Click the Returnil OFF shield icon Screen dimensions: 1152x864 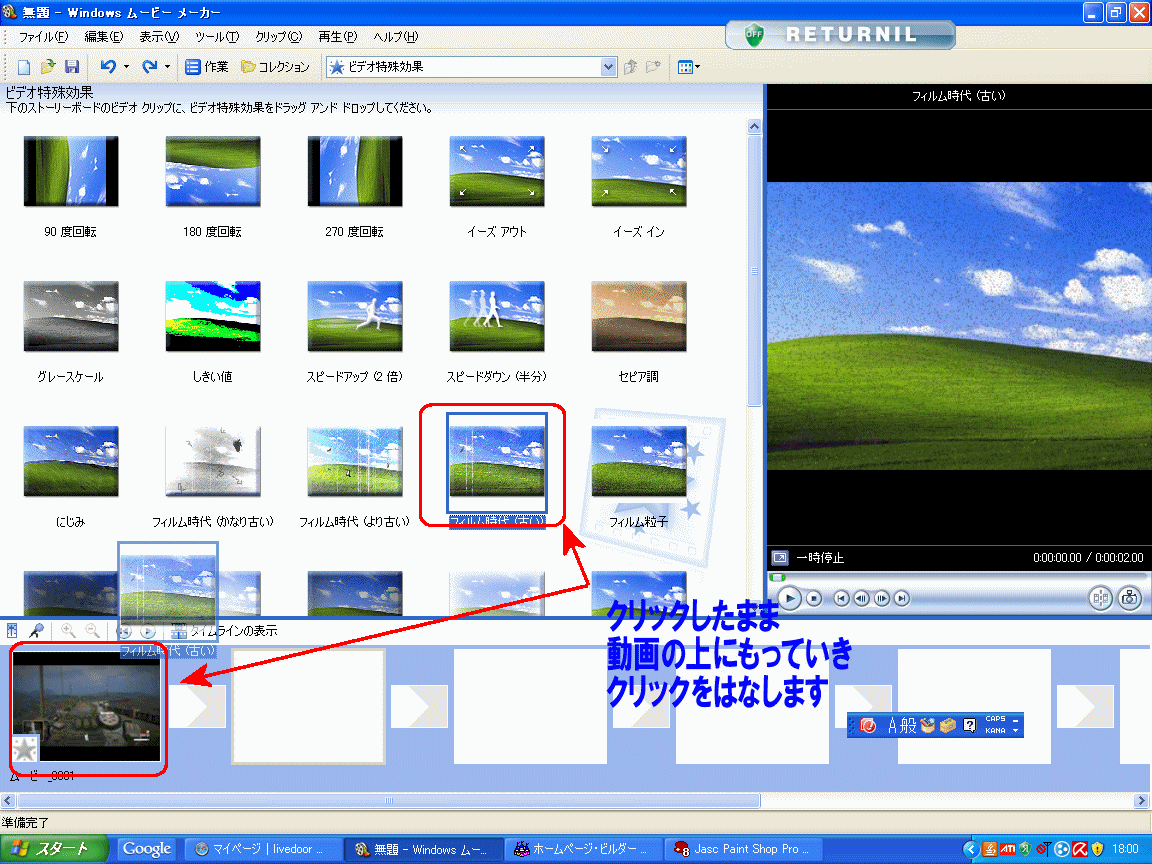point(754,34)
